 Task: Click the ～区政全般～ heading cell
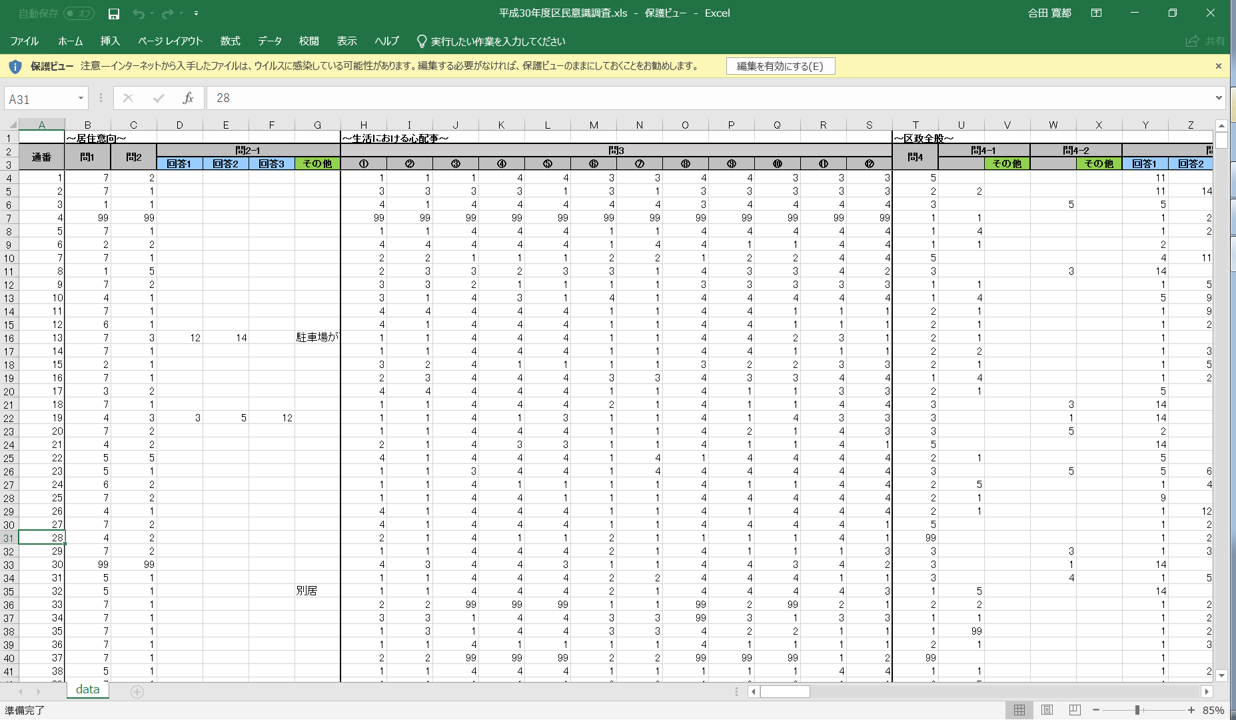point(923,138)
